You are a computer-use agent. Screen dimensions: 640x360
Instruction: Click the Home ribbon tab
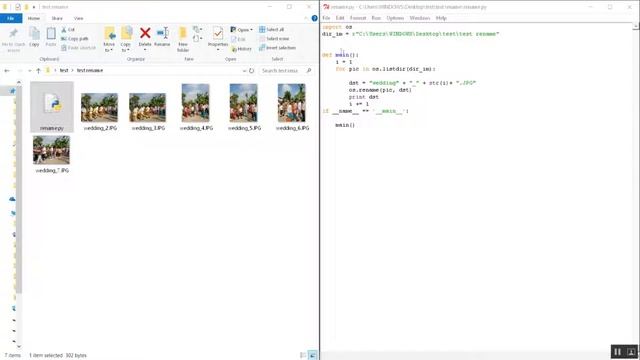(x=34, y=18)
